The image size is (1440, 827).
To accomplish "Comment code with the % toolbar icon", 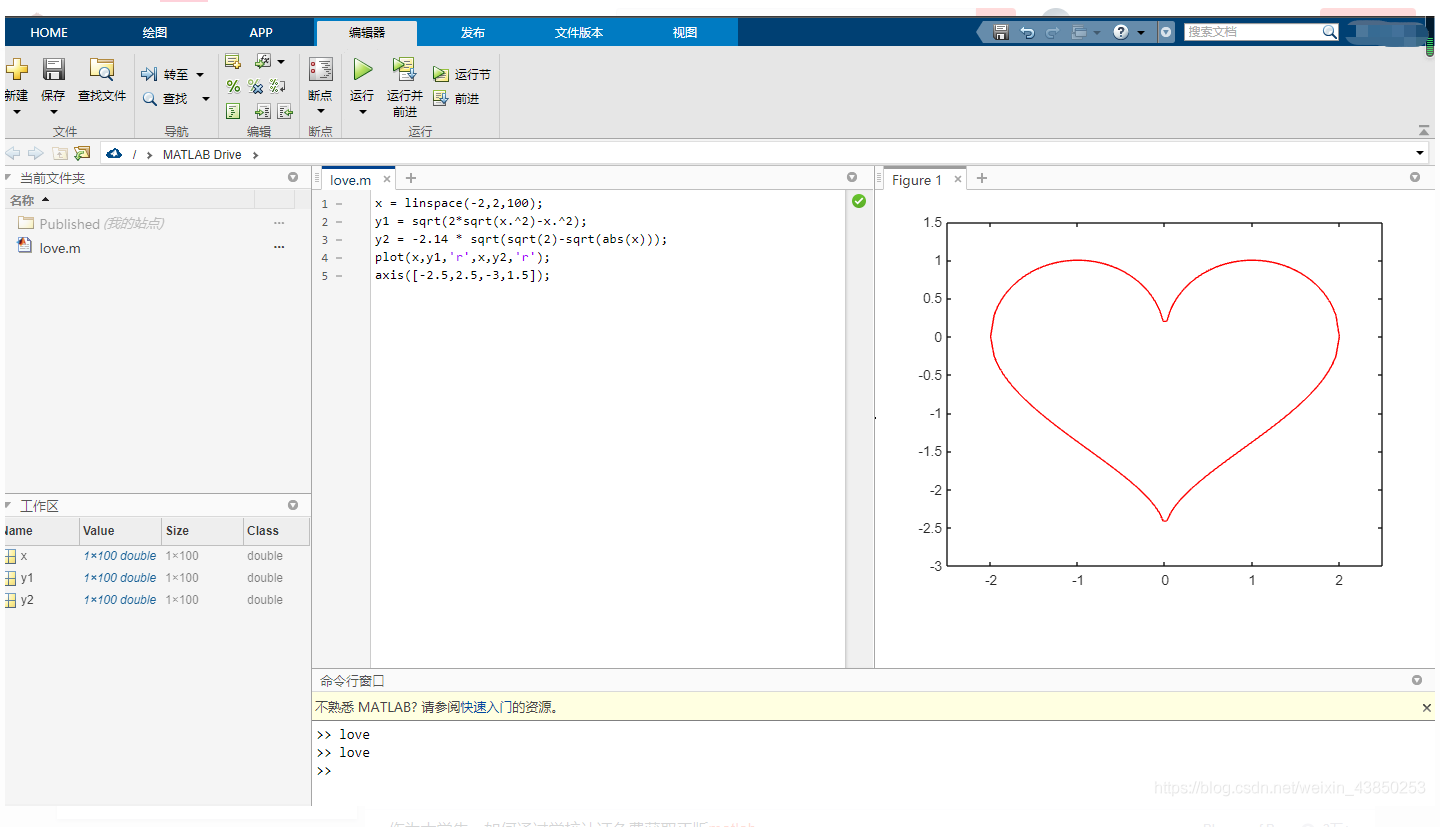I will point(232,85).
